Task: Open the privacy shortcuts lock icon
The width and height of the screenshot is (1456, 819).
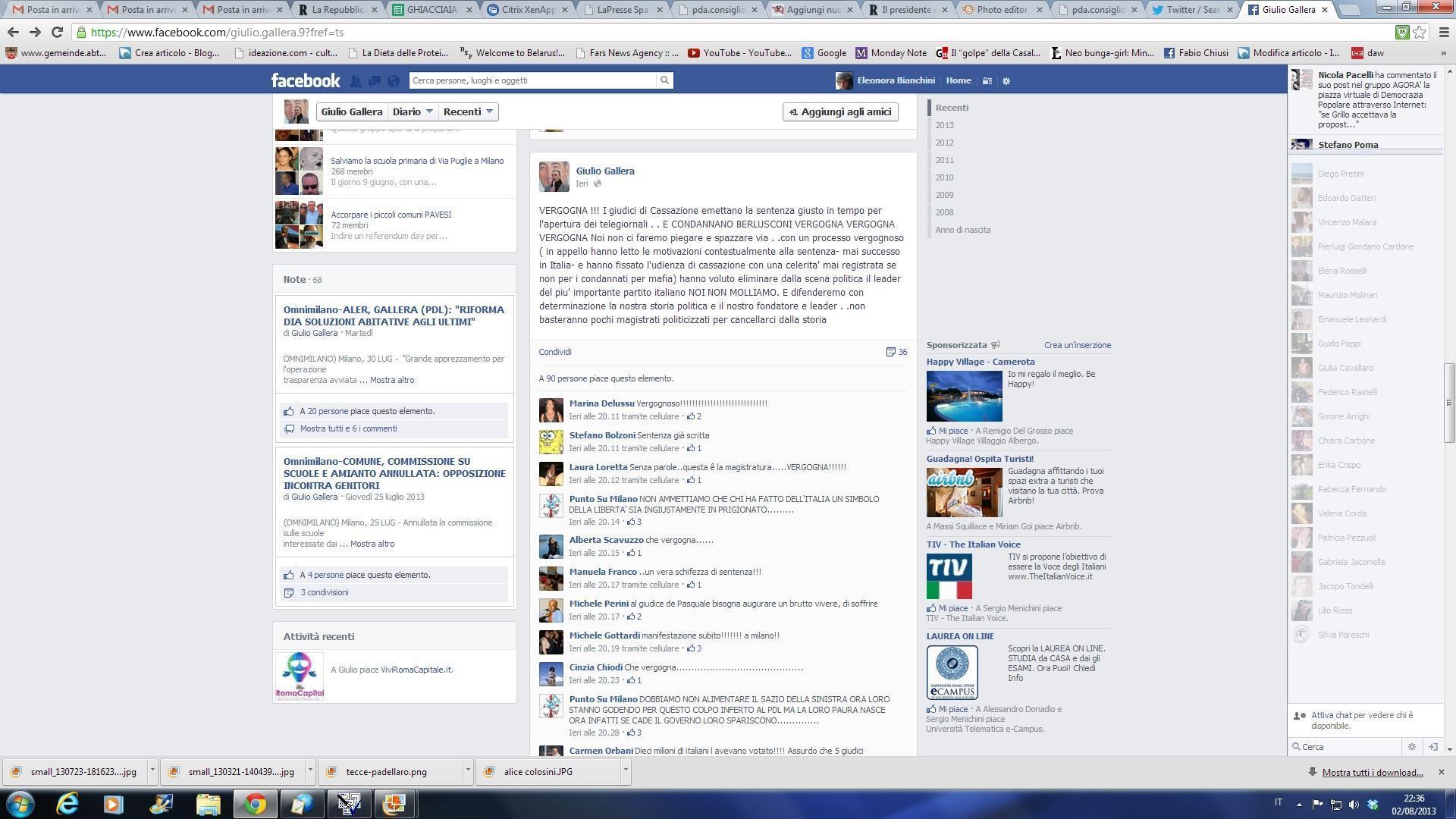Action: click(987, 81)
